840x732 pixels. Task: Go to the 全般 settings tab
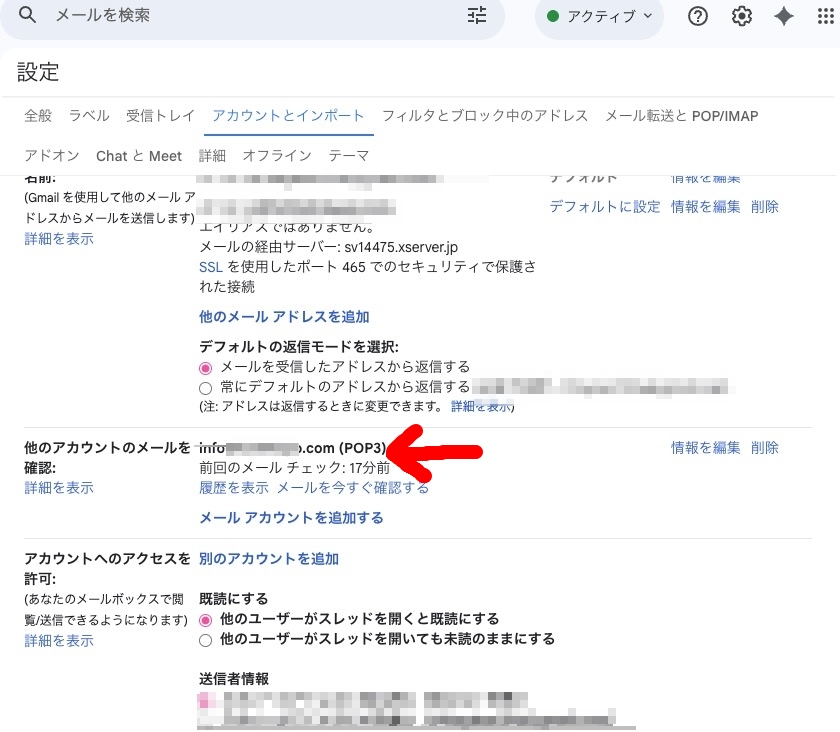click(x=38, y=116)
